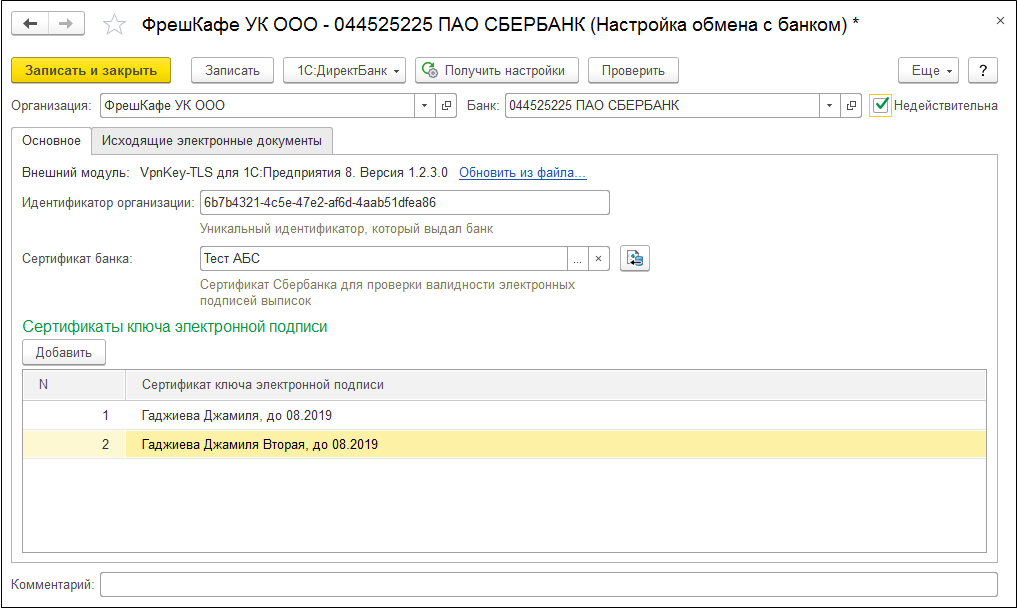Click the Комментарий input field

tap(549, 584)
